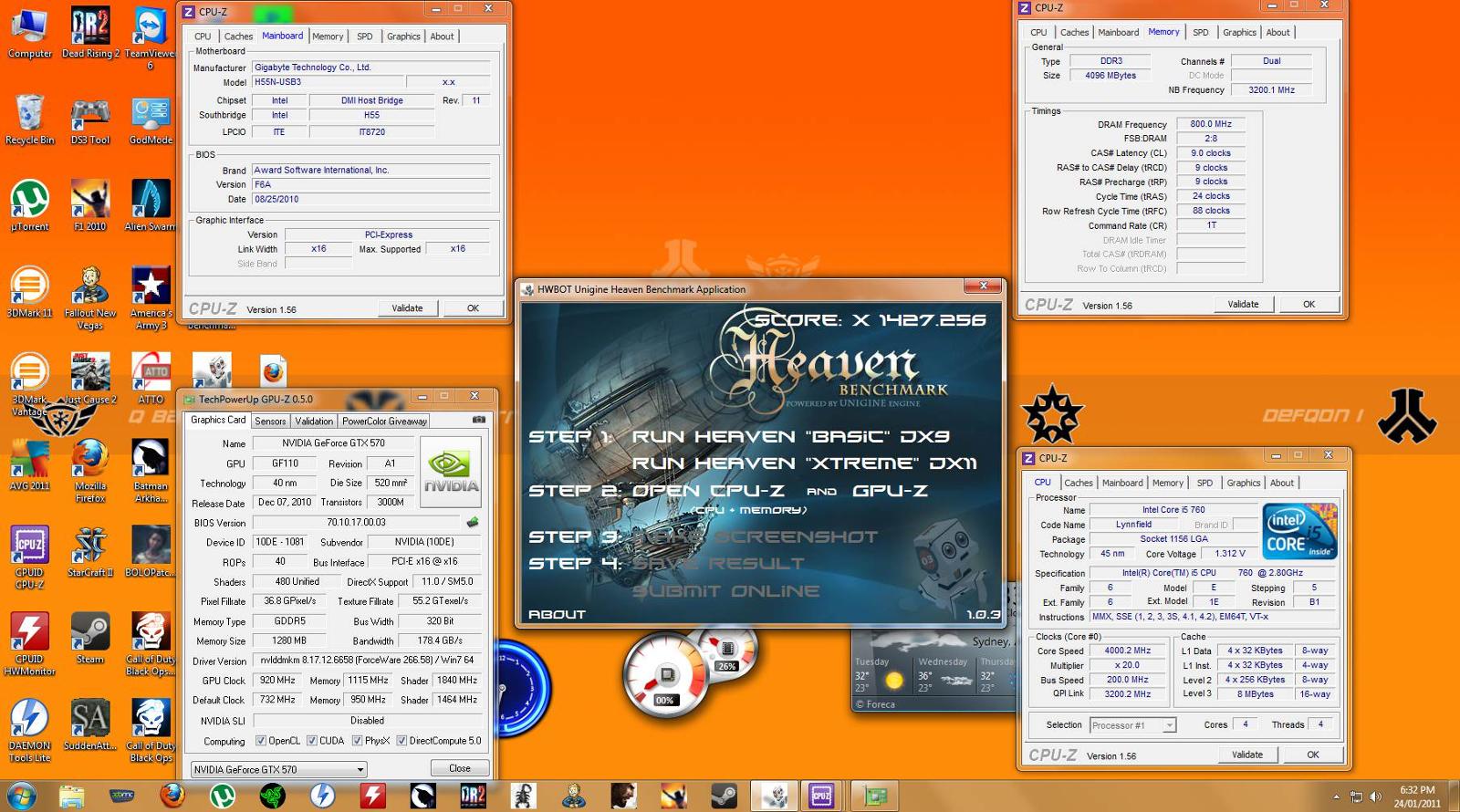Click the Intel Core i5 logo in CPU-Z
This screenshot has height=812, width=1460.
point(1300,531)
